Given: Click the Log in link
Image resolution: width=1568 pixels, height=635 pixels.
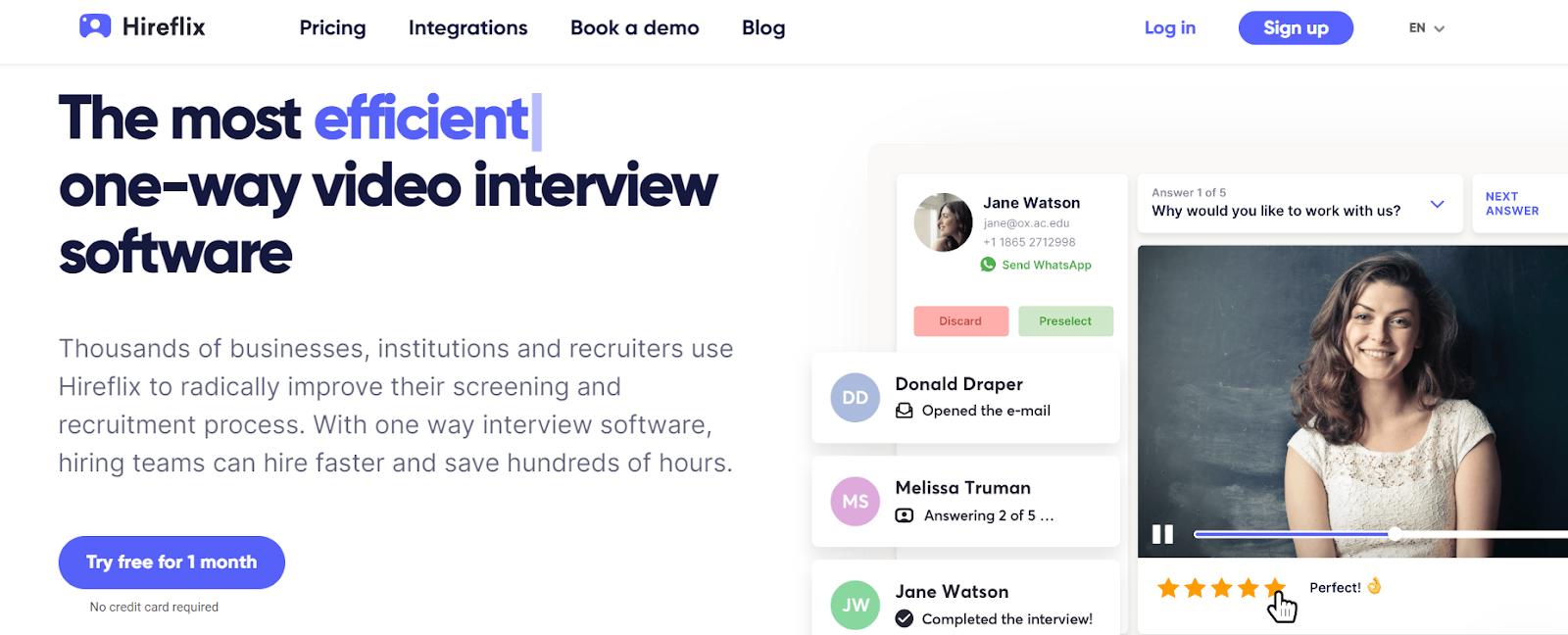Looking at the screenshot, I should (1170, 27).
